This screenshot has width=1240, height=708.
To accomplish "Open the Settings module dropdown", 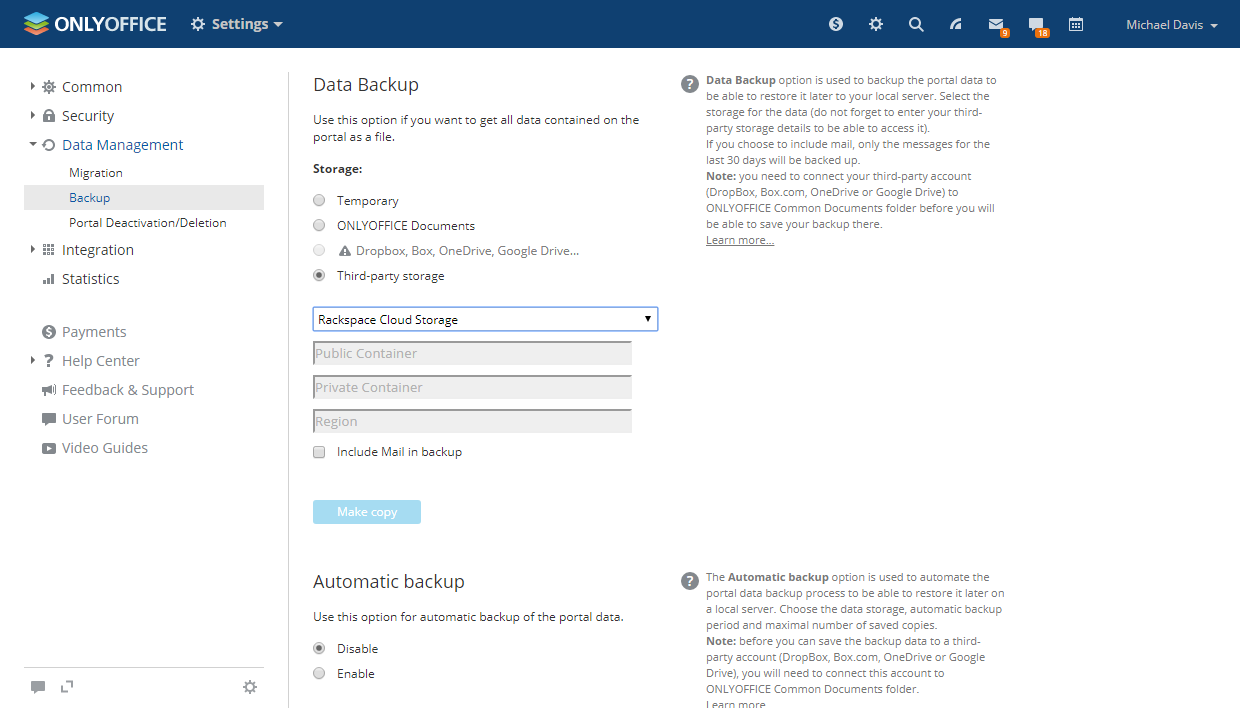I will click(237, 24).
